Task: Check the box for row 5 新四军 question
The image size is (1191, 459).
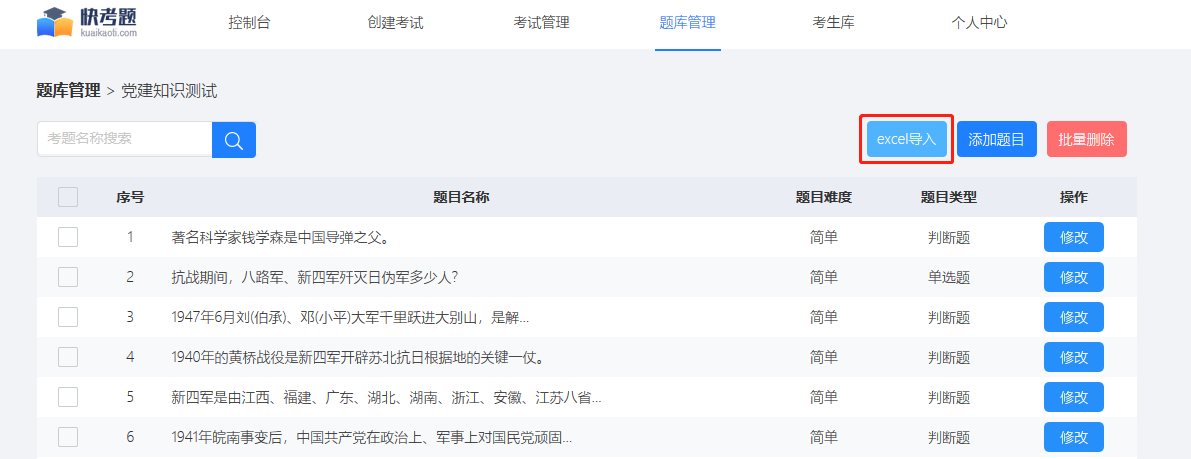Action: point(68,397)
